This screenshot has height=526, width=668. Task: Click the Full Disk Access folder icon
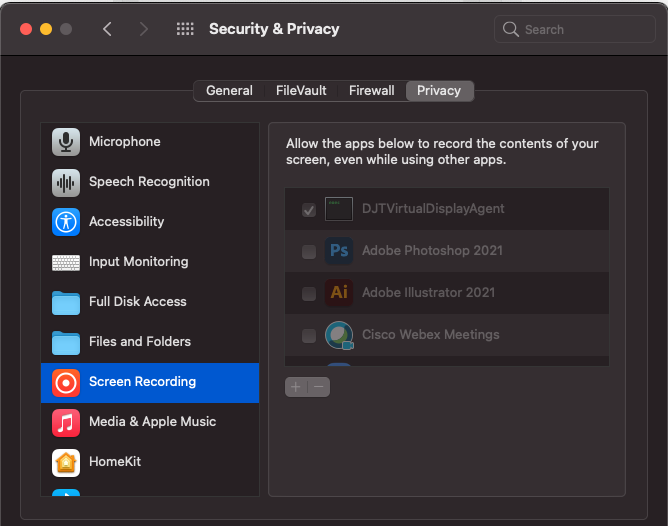click(x=66, y=303)
